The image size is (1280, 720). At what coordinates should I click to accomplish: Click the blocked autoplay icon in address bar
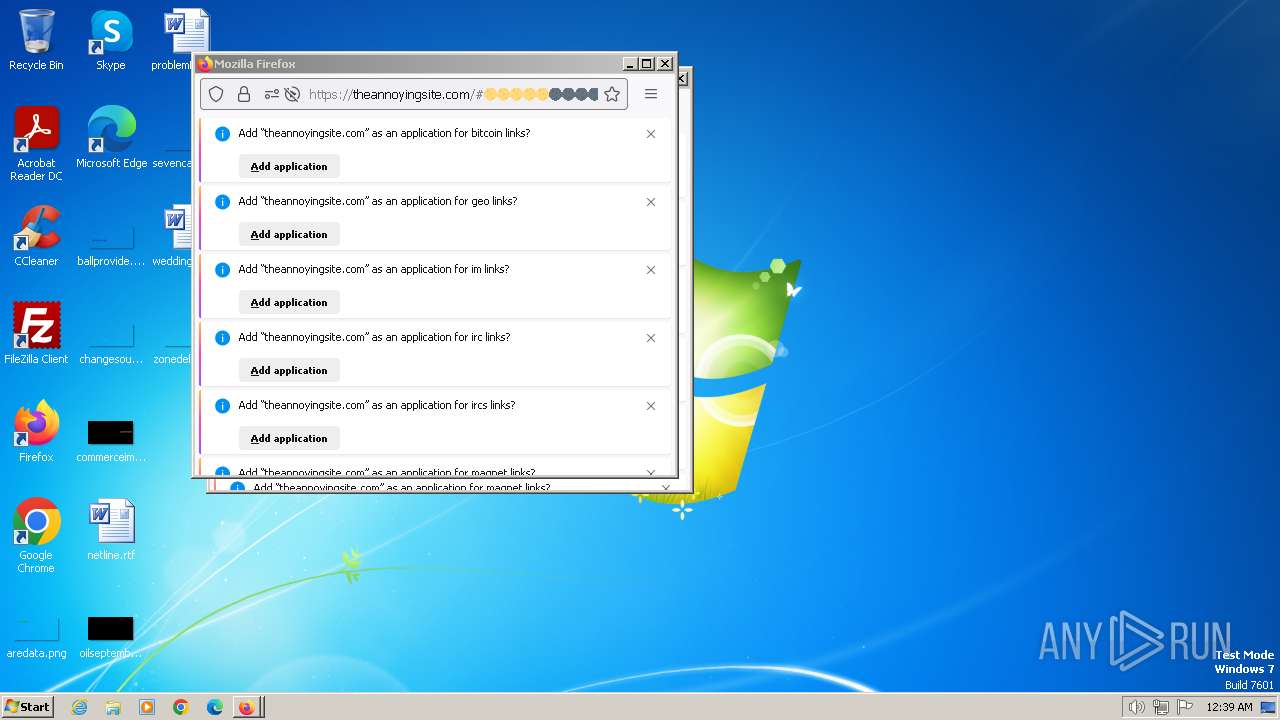(x=292, y=94)
